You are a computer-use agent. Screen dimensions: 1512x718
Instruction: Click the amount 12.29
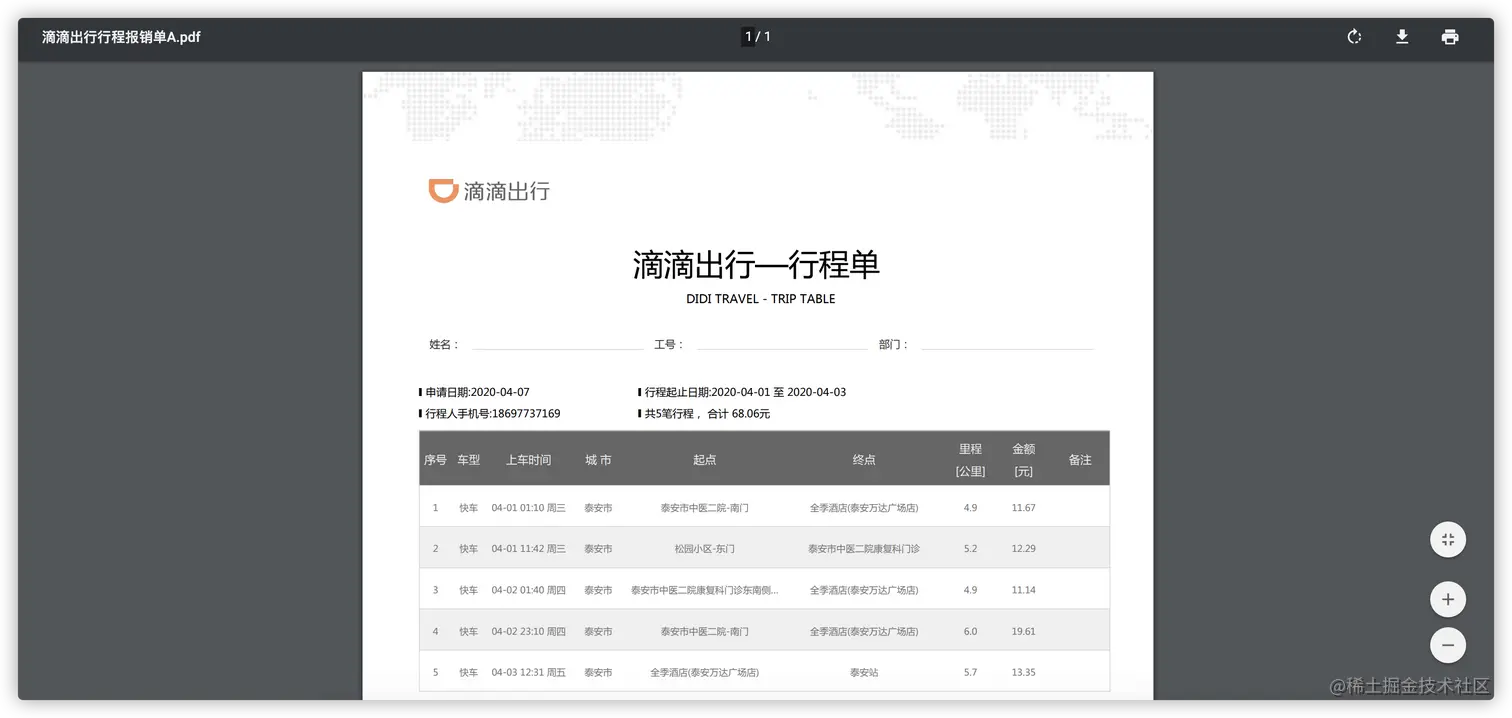(1023, 549)
